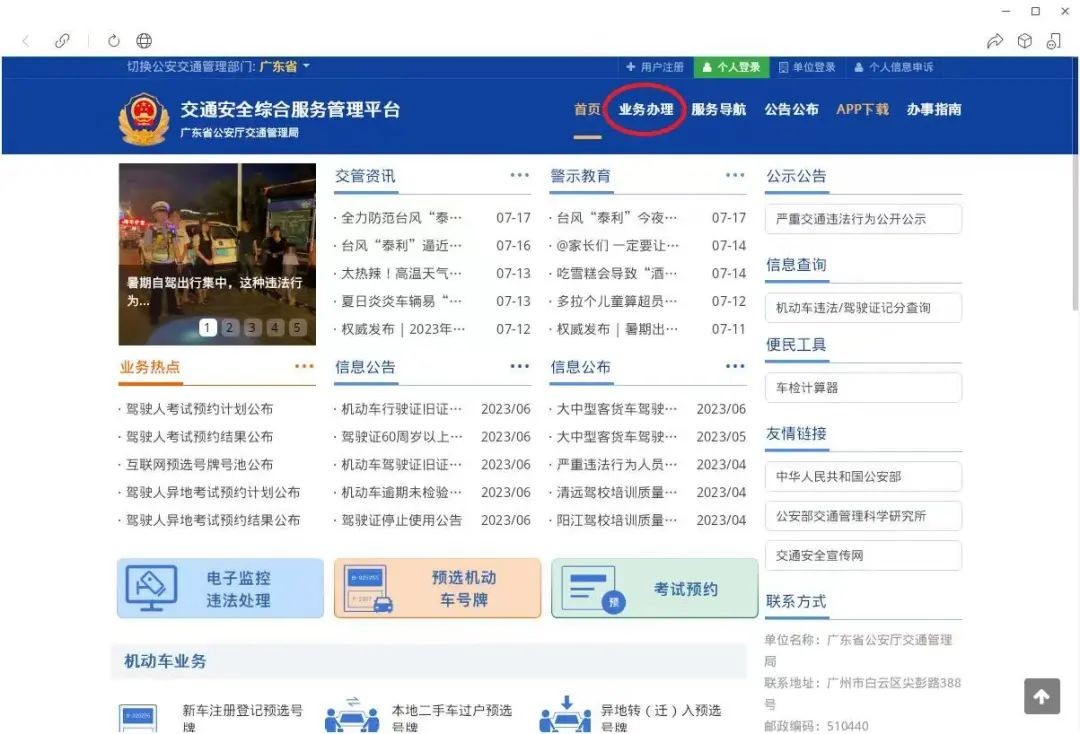1080x734 pixels.
Task: Select carousel slide indicator 5
Action: tap(297, 328)
